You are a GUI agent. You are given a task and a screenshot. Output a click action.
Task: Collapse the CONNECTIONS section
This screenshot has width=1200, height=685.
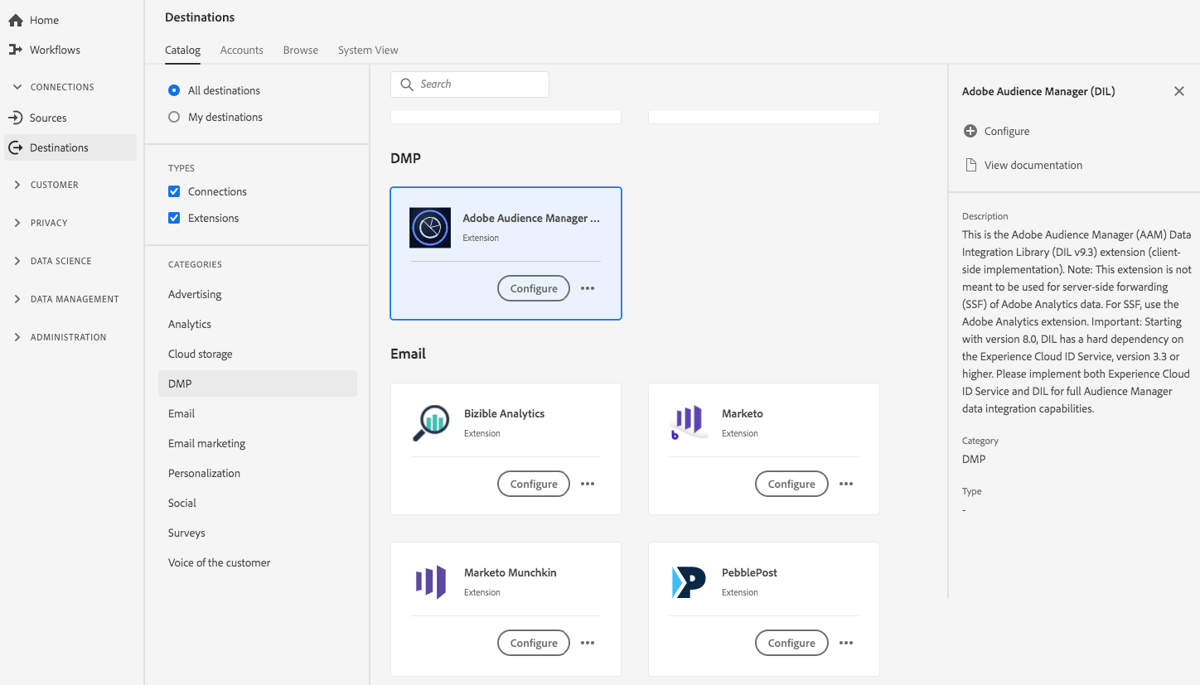[x=17, y=86]
